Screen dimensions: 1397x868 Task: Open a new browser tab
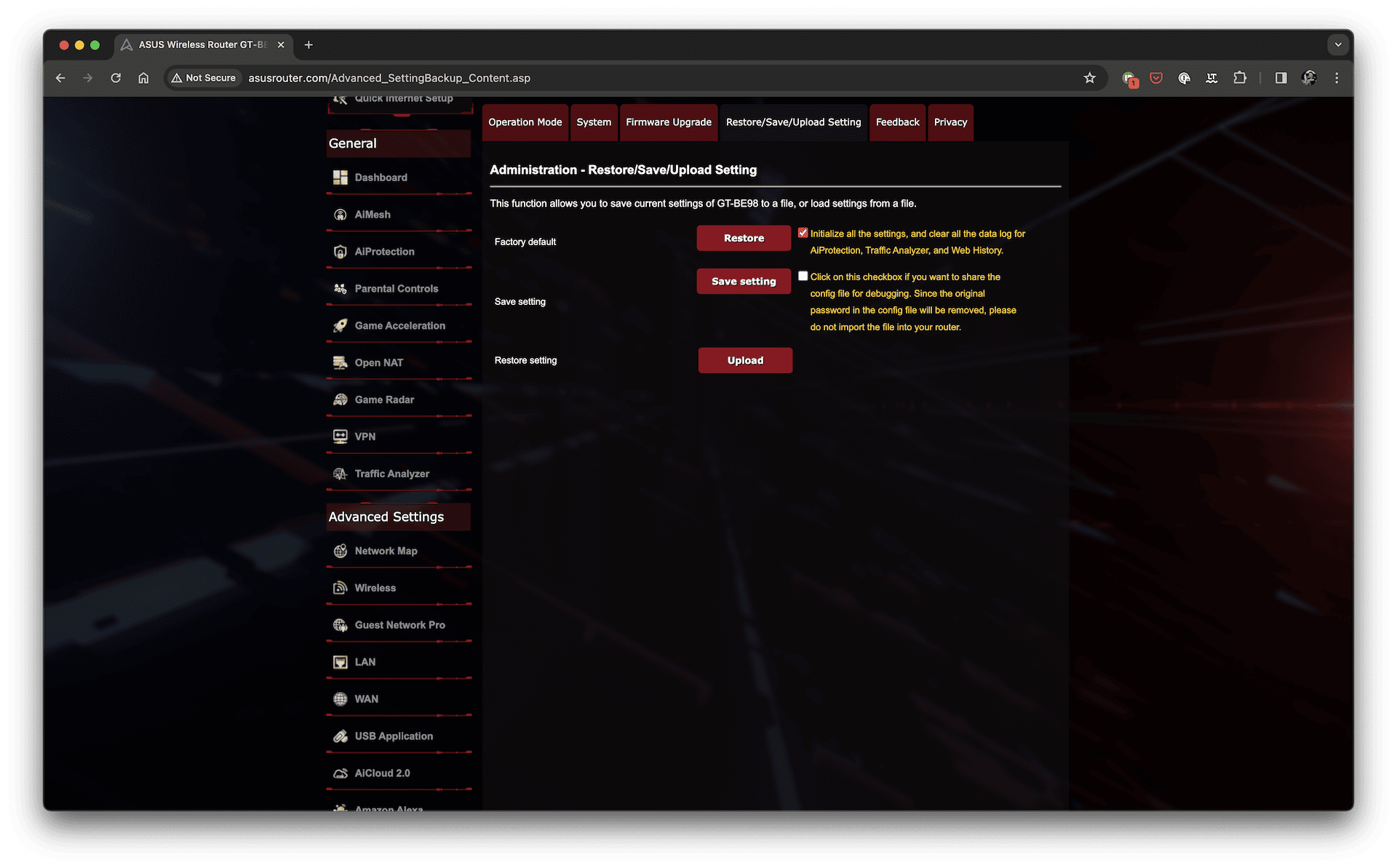(309, 45)
